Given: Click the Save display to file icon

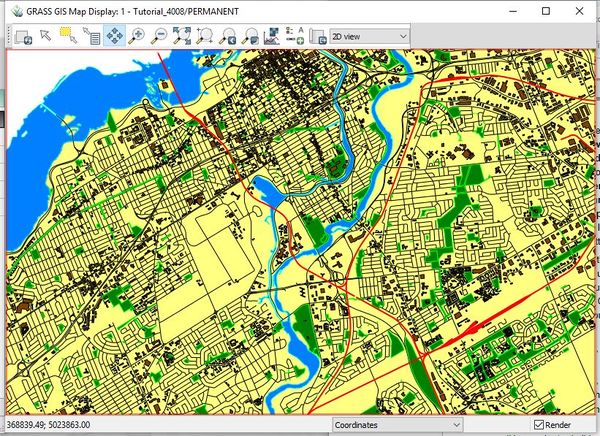Looking at the screenshot, I should tap(316, 36).
